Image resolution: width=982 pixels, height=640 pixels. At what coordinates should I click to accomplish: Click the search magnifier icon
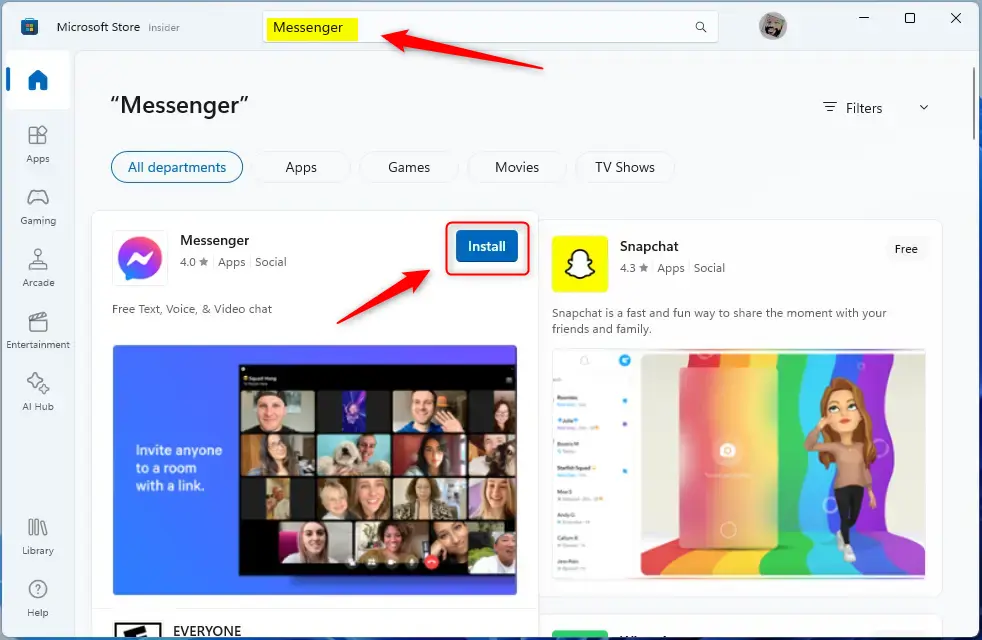(x=701, y=27)
